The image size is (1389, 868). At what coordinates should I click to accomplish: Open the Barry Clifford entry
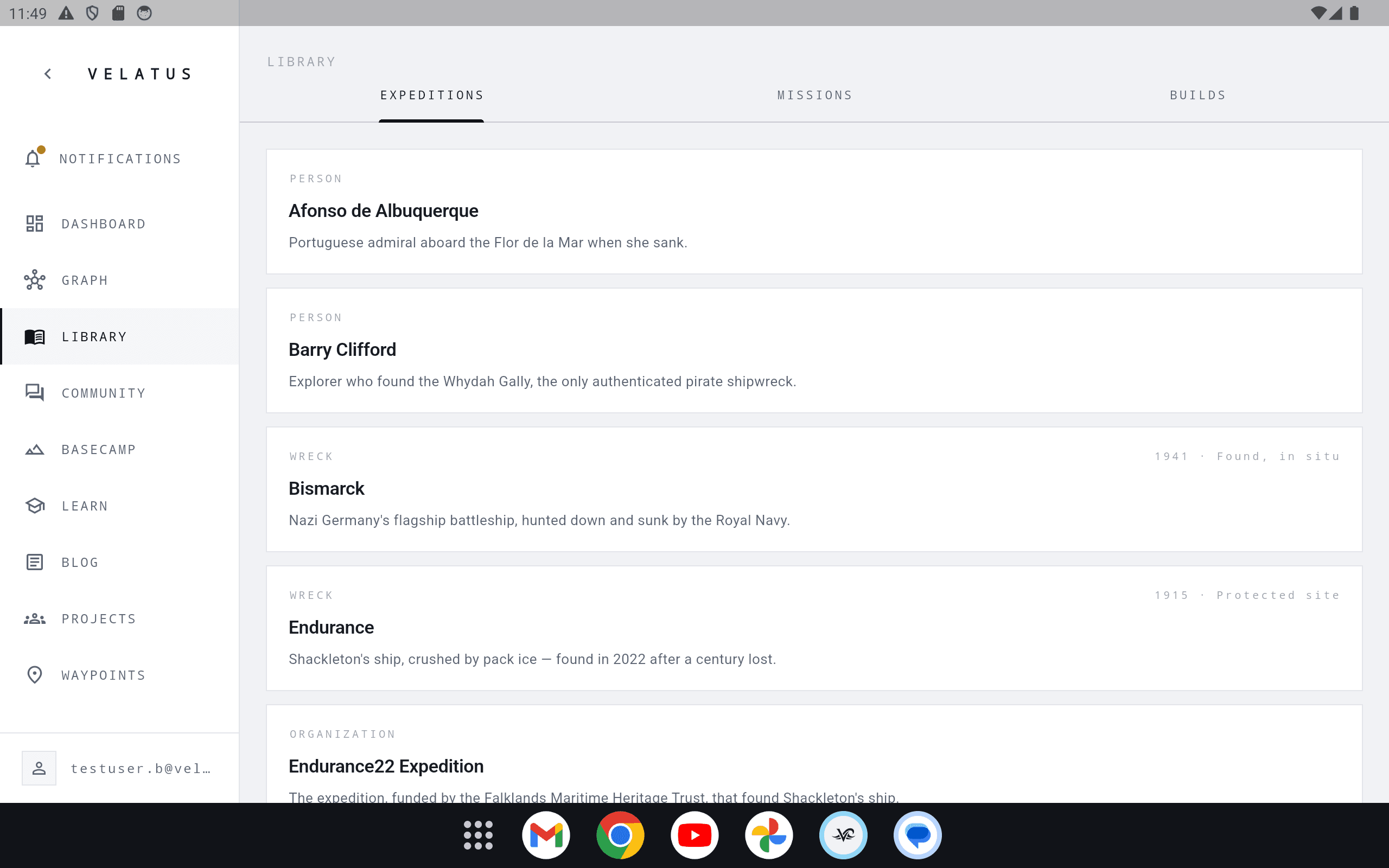coord(814,351)
